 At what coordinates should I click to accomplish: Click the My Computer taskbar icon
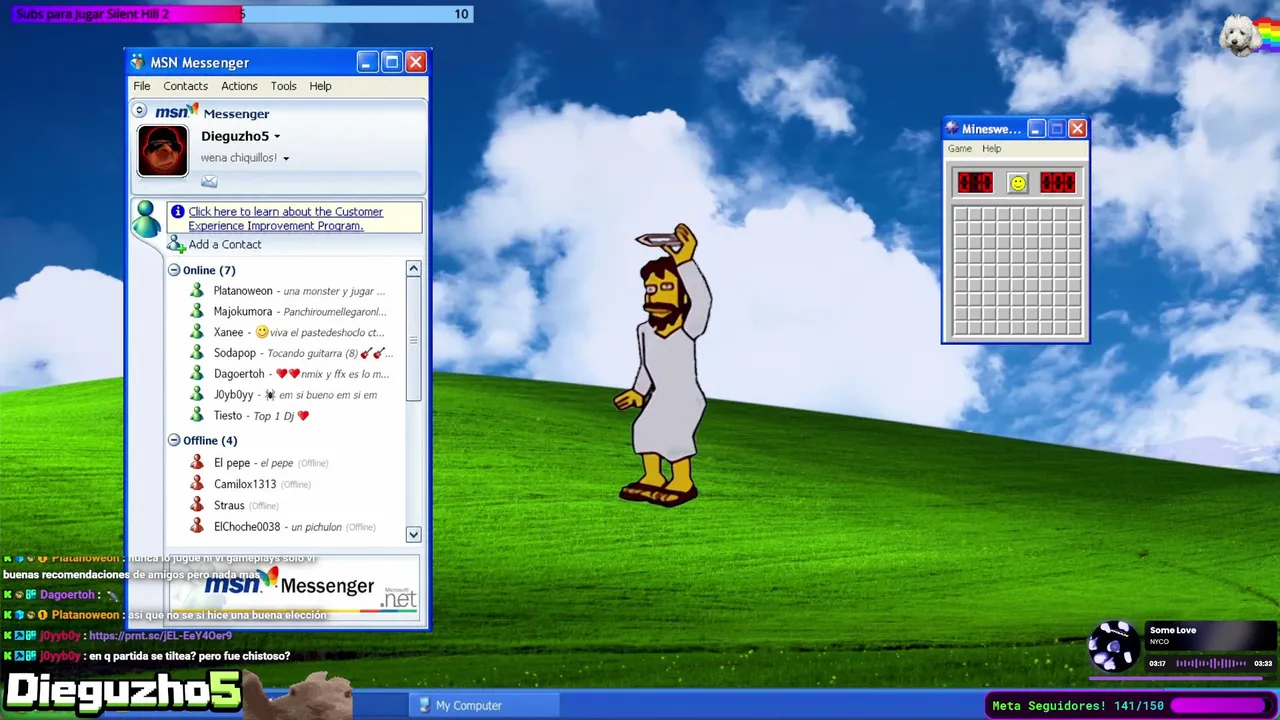point(424,705)
